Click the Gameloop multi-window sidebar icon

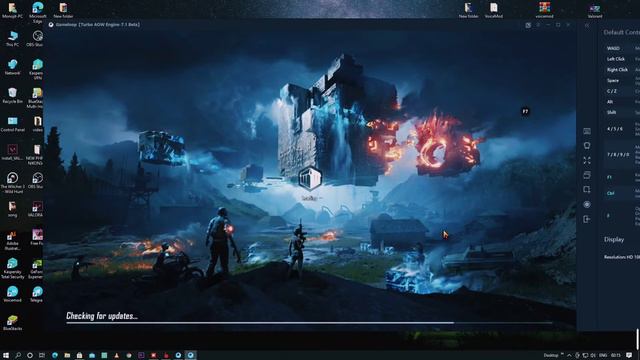[587, 175]
